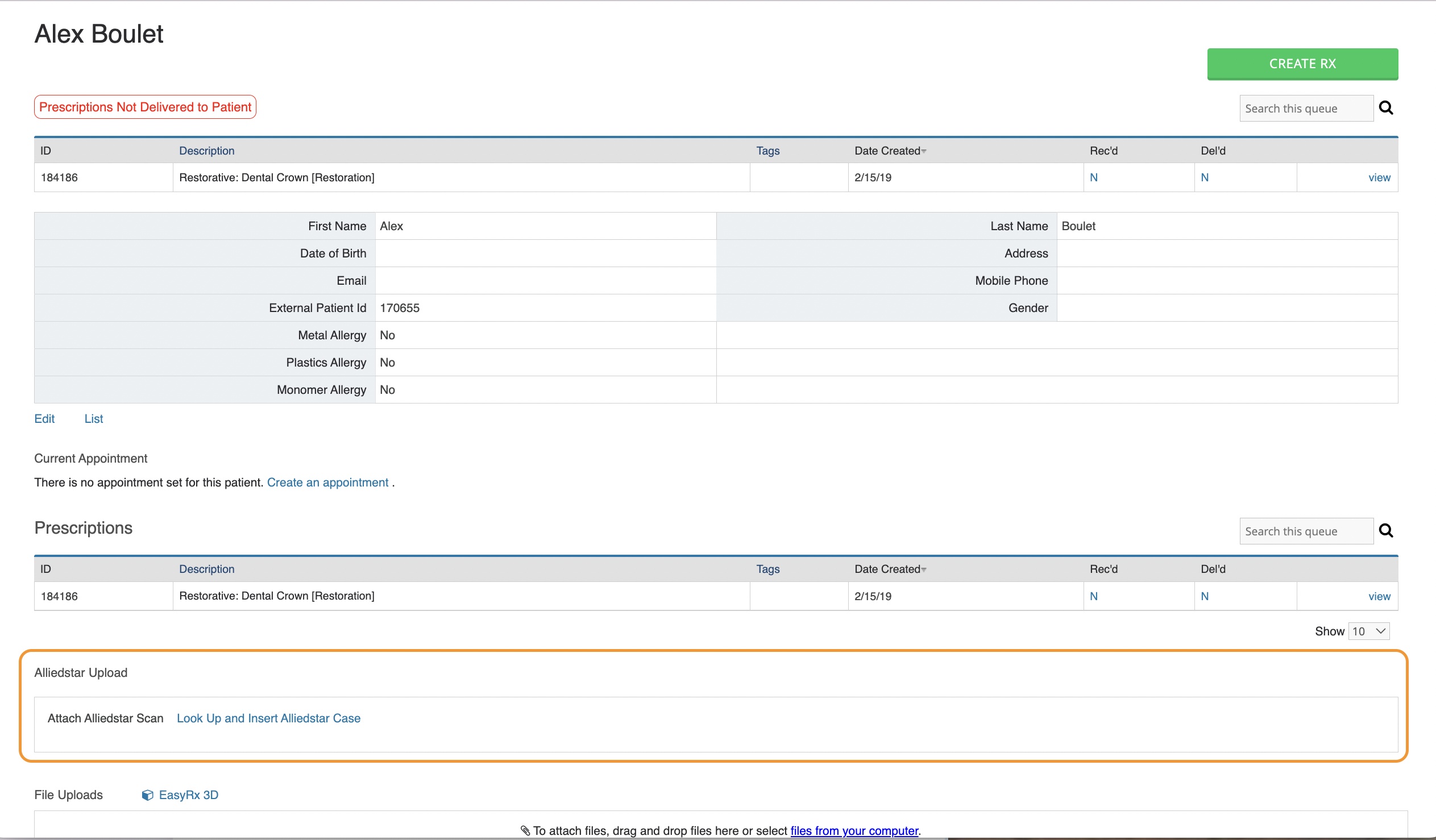Sort Prescriptions table by Date Created
The height and width of the screenshot is (840, 1436).
890,569
